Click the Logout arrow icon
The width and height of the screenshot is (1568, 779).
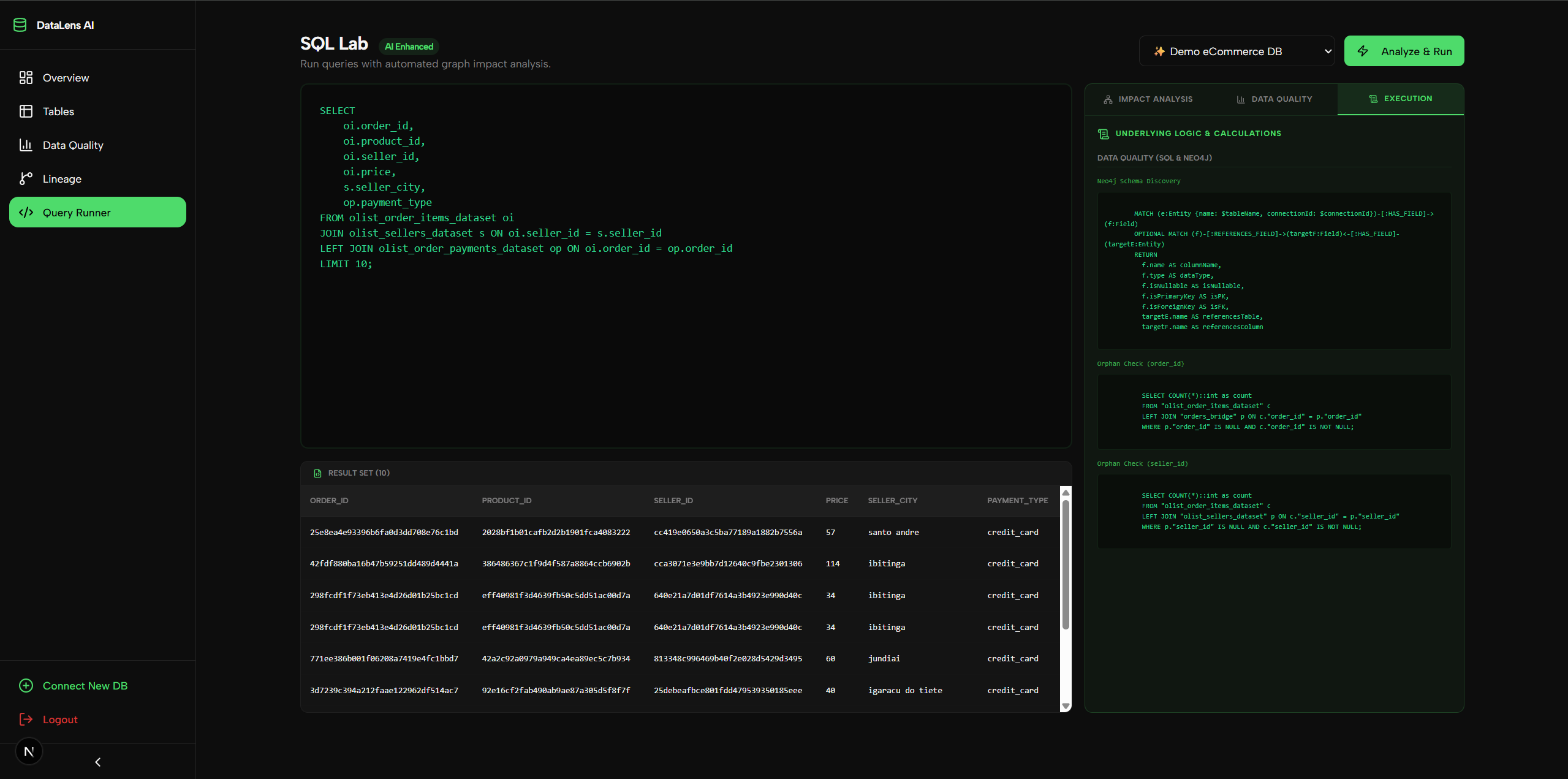coord(25,719)
